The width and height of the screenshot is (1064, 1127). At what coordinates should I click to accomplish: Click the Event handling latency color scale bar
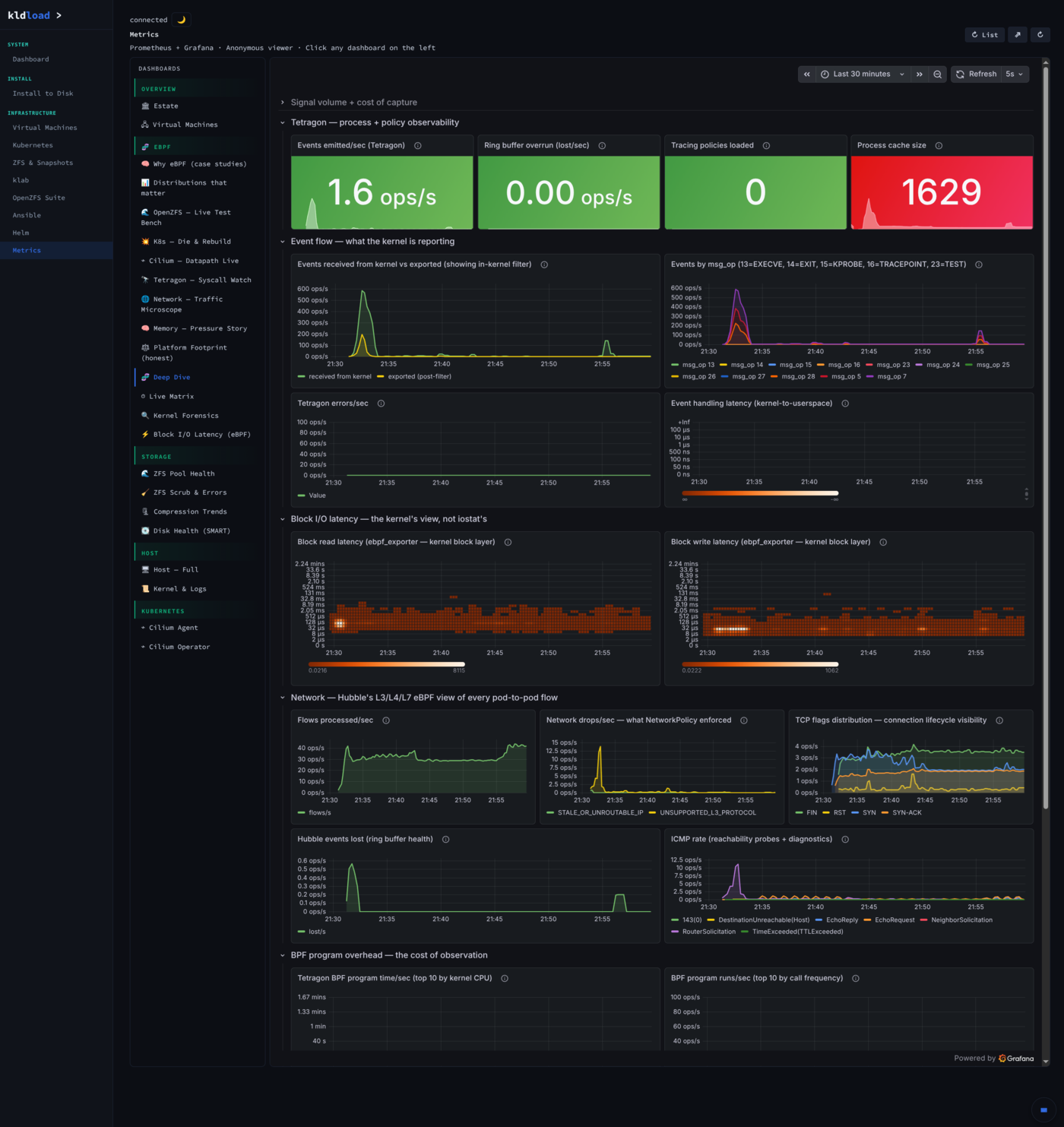[x=760, y=493]
